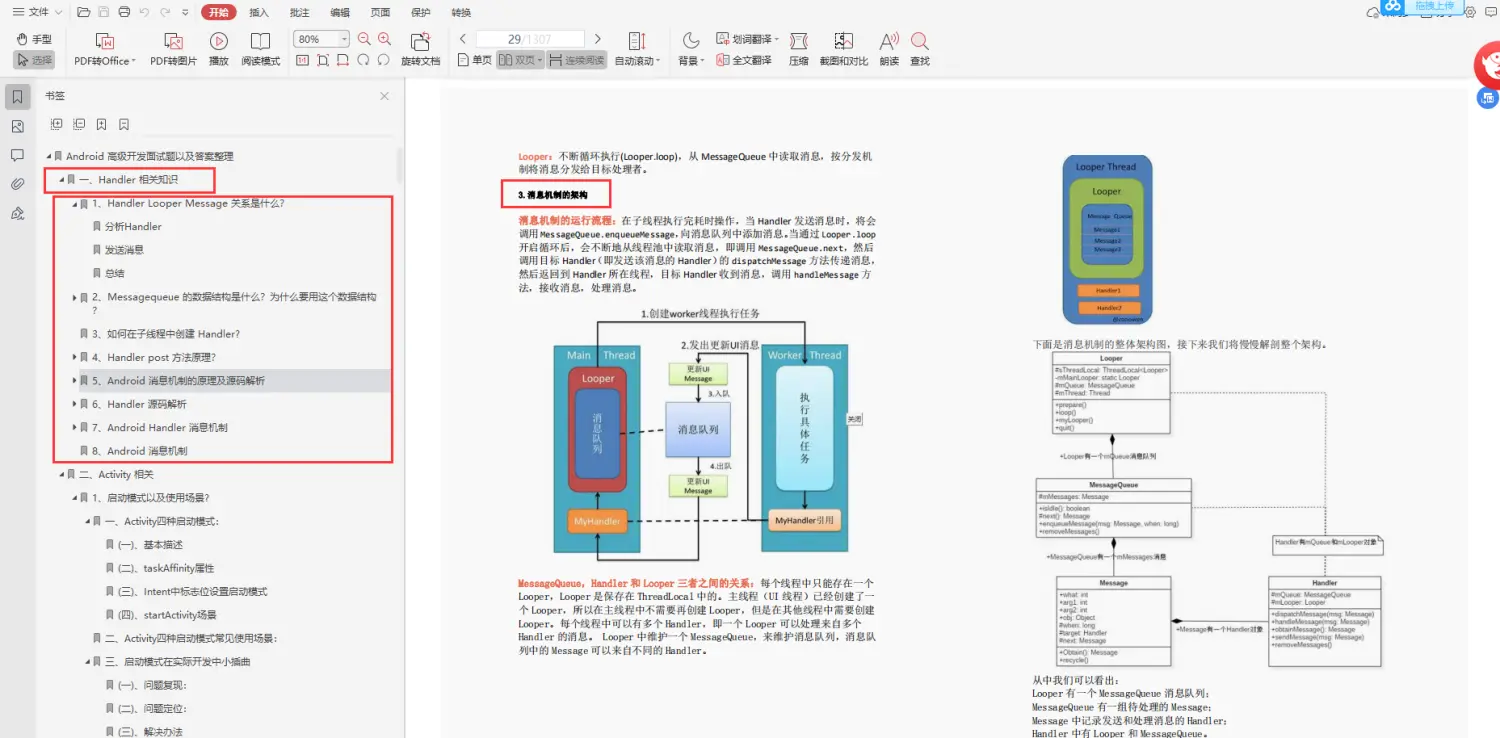This screenshot has height=738, width=1500.
Task: Open the comments panel in left sidebar
Action: (17, 155)
